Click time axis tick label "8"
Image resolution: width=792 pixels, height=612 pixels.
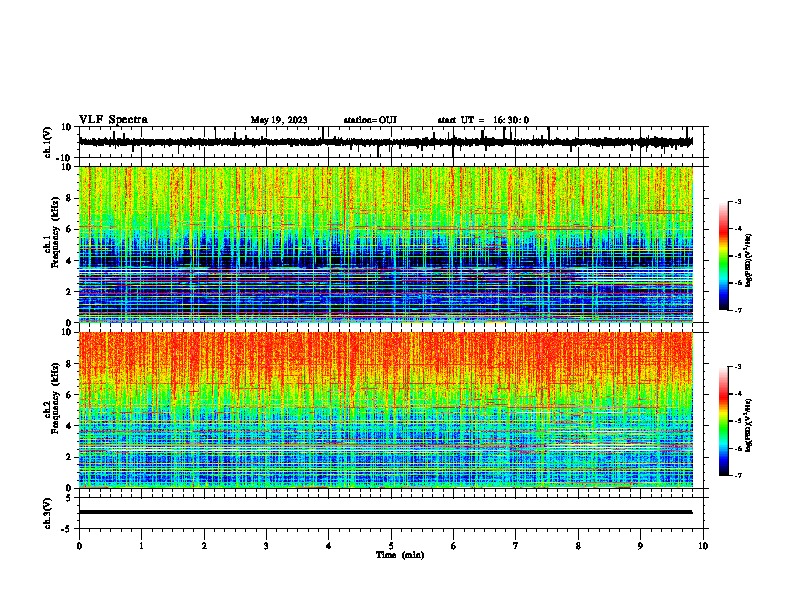[x=578, y=546]
